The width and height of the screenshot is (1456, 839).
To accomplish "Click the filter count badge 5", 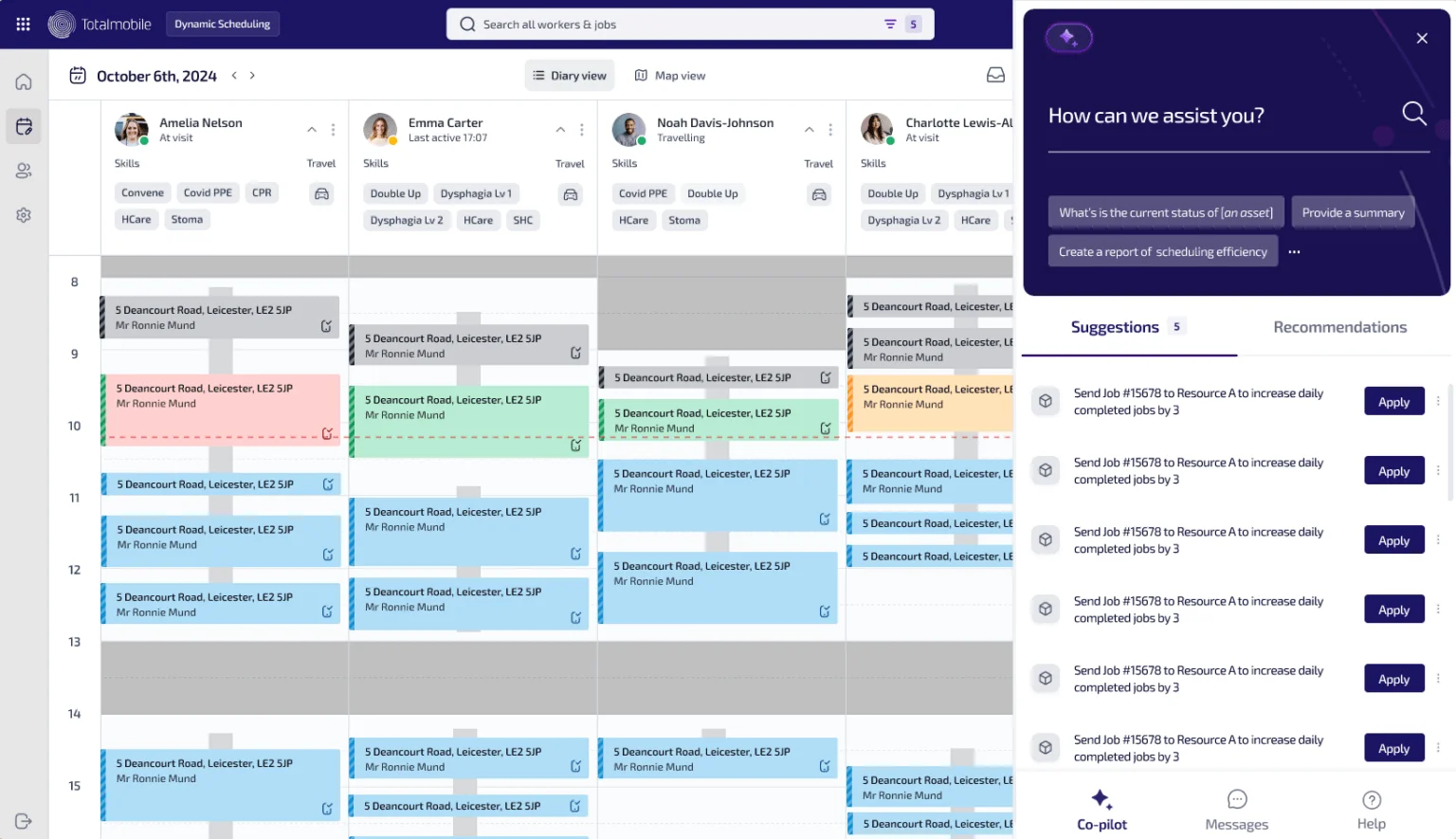I will pyautogui.click(x=913, y=25).
